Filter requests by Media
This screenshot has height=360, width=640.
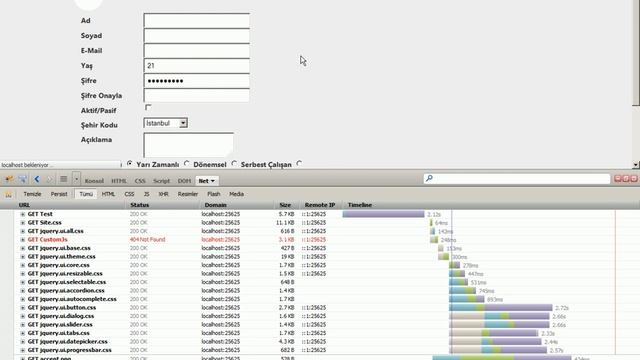pyautogui.click(x=236, y=194)
